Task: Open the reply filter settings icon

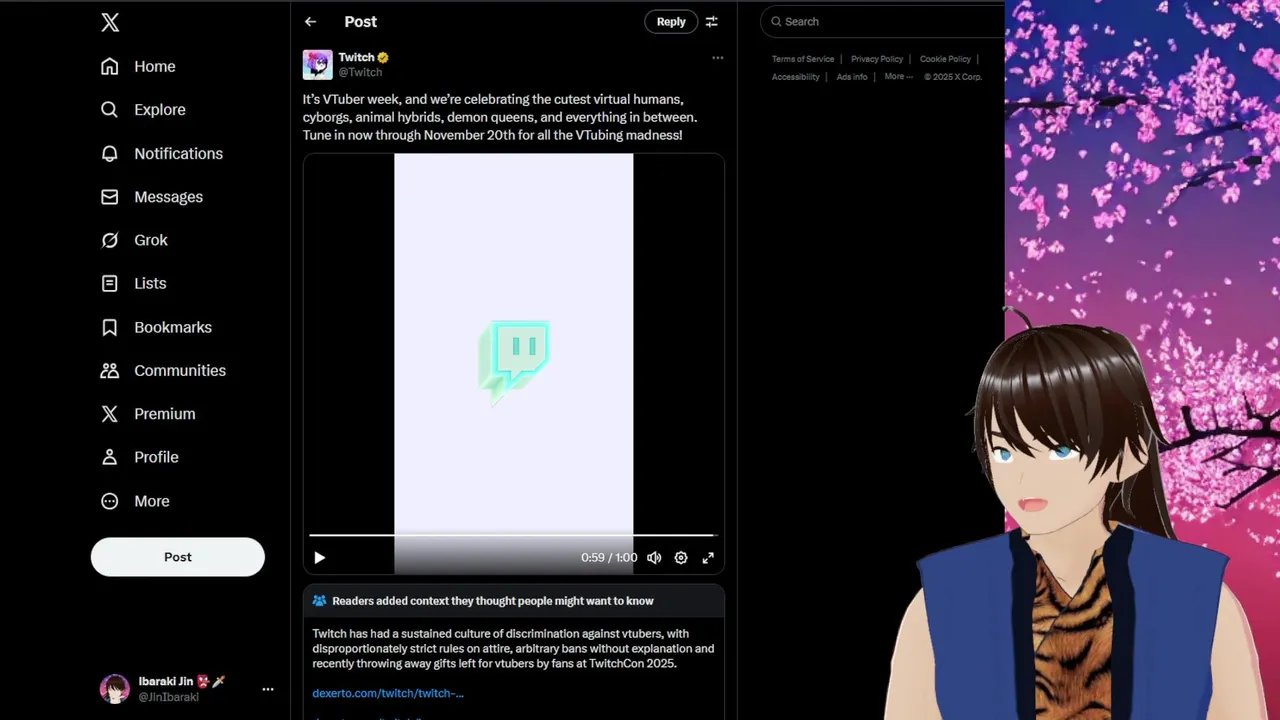Action: [x=712, y=22]
